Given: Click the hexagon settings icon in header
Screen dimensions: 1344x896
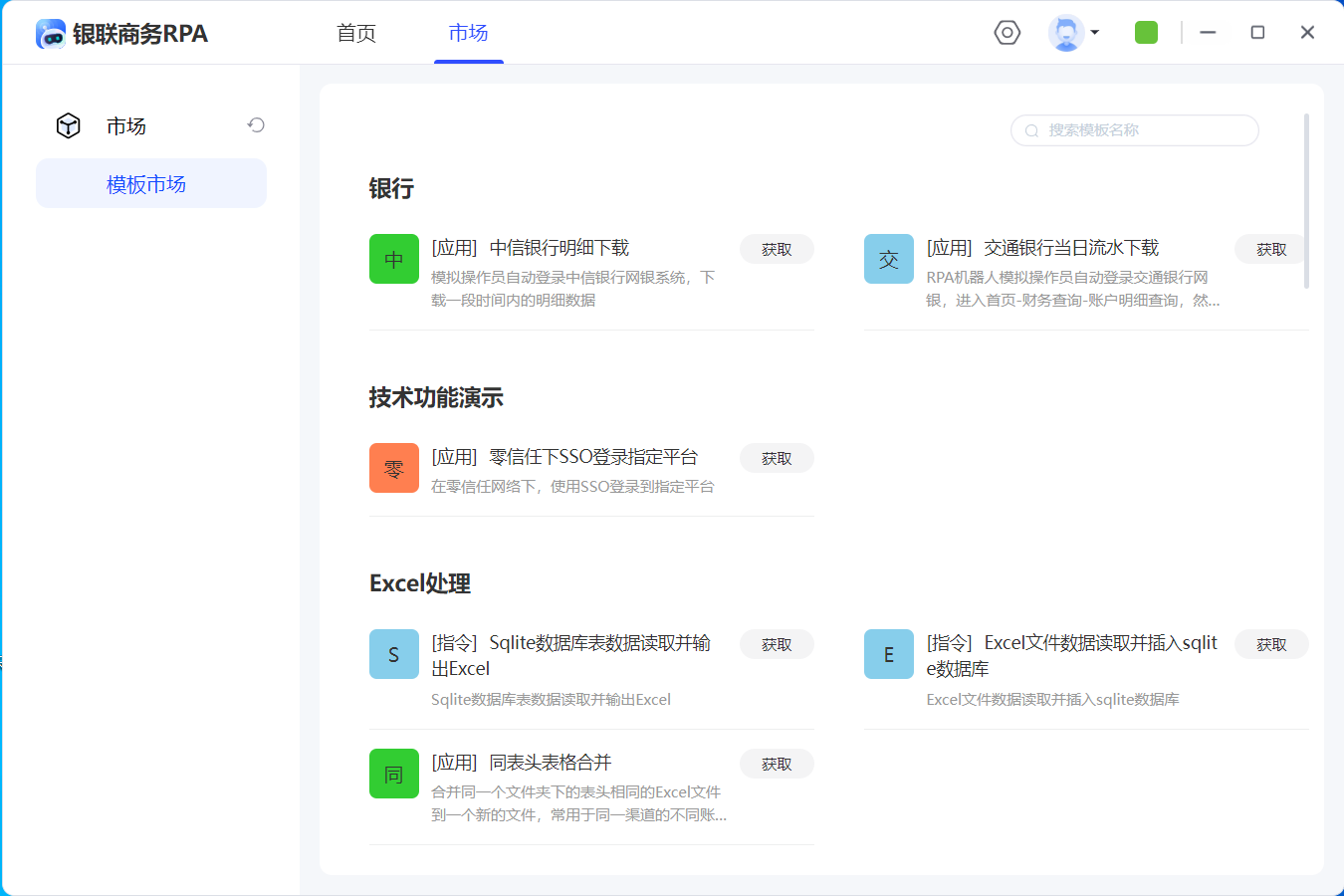Looking at the screenshot, I should pos(1007,33).
